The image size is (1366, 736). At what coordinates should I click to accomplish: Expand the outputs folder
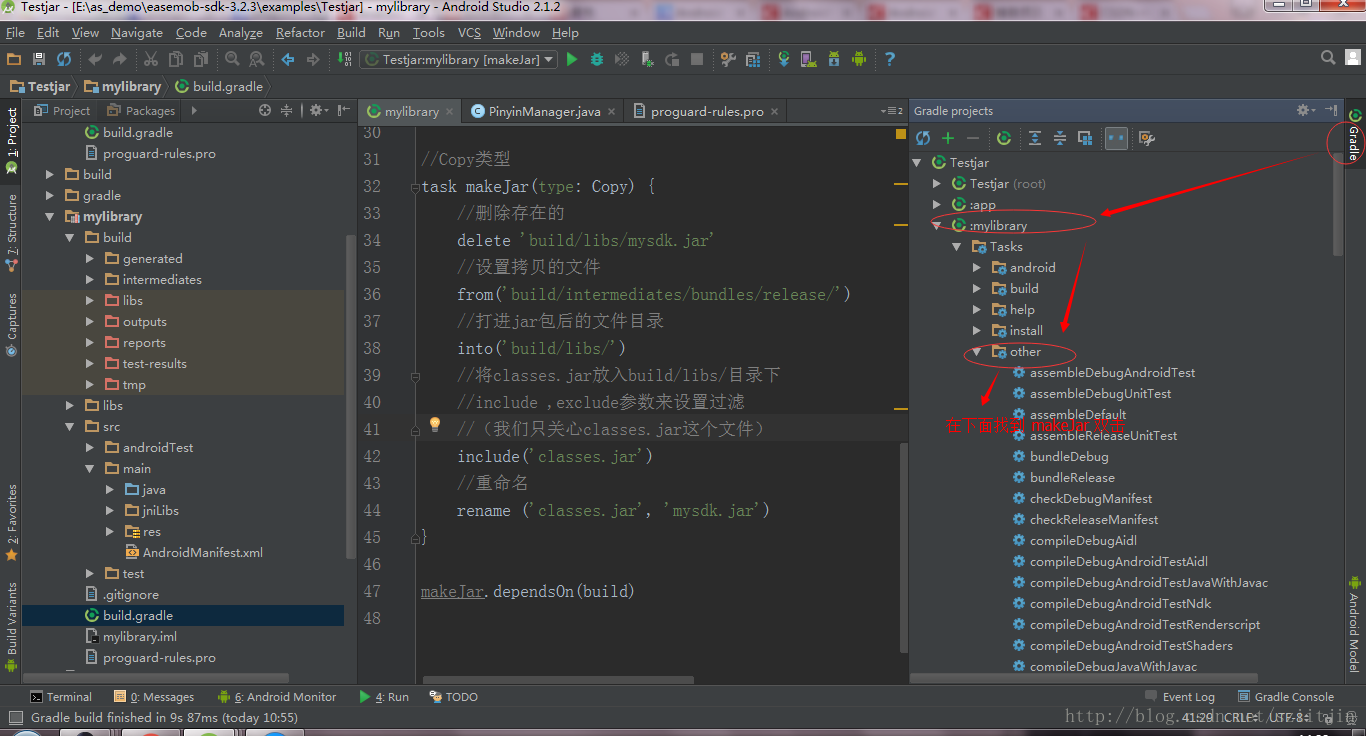pyautogui.click(x=90, y=322)
